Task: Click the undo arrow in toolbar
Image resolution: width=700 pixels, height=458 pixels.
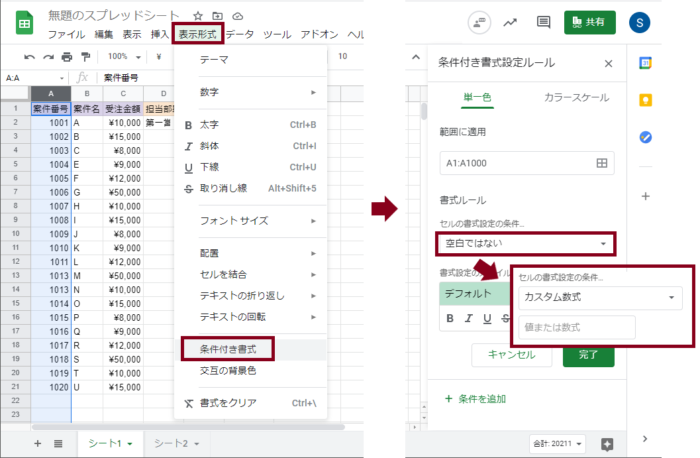Action: (29, 57)
